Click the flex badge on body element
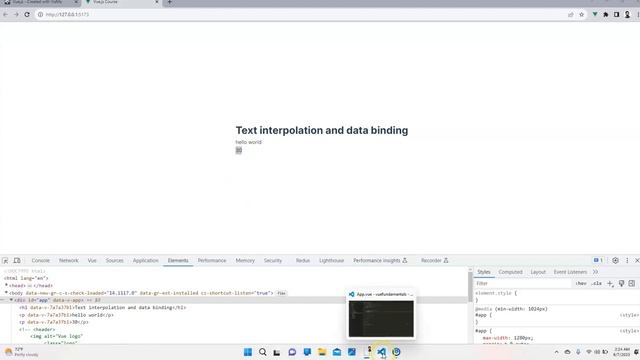 point(281,293)
